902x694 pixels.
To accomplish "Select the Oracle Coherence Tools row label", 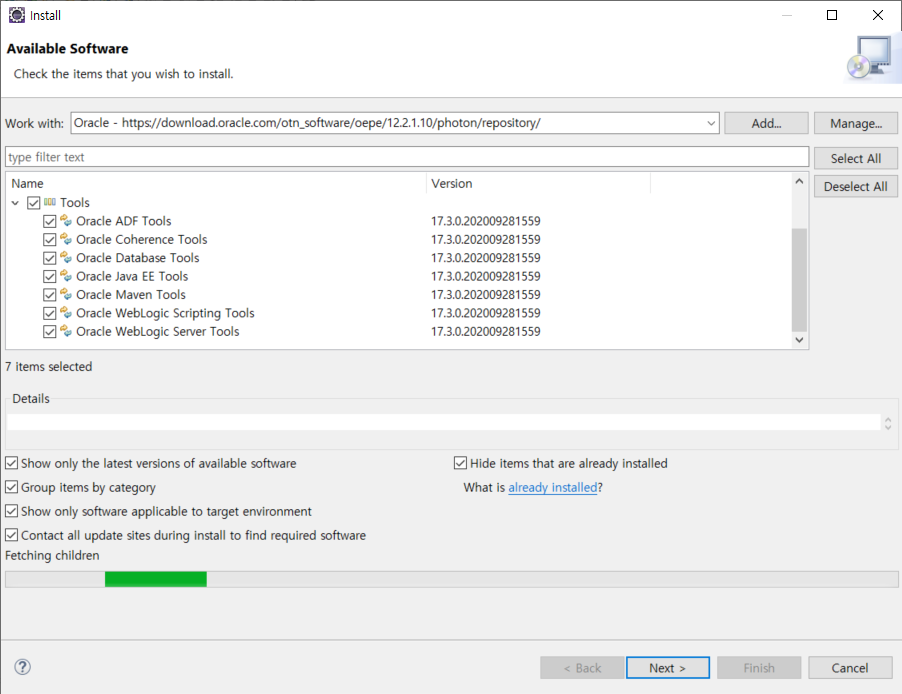I will [142, 239].
